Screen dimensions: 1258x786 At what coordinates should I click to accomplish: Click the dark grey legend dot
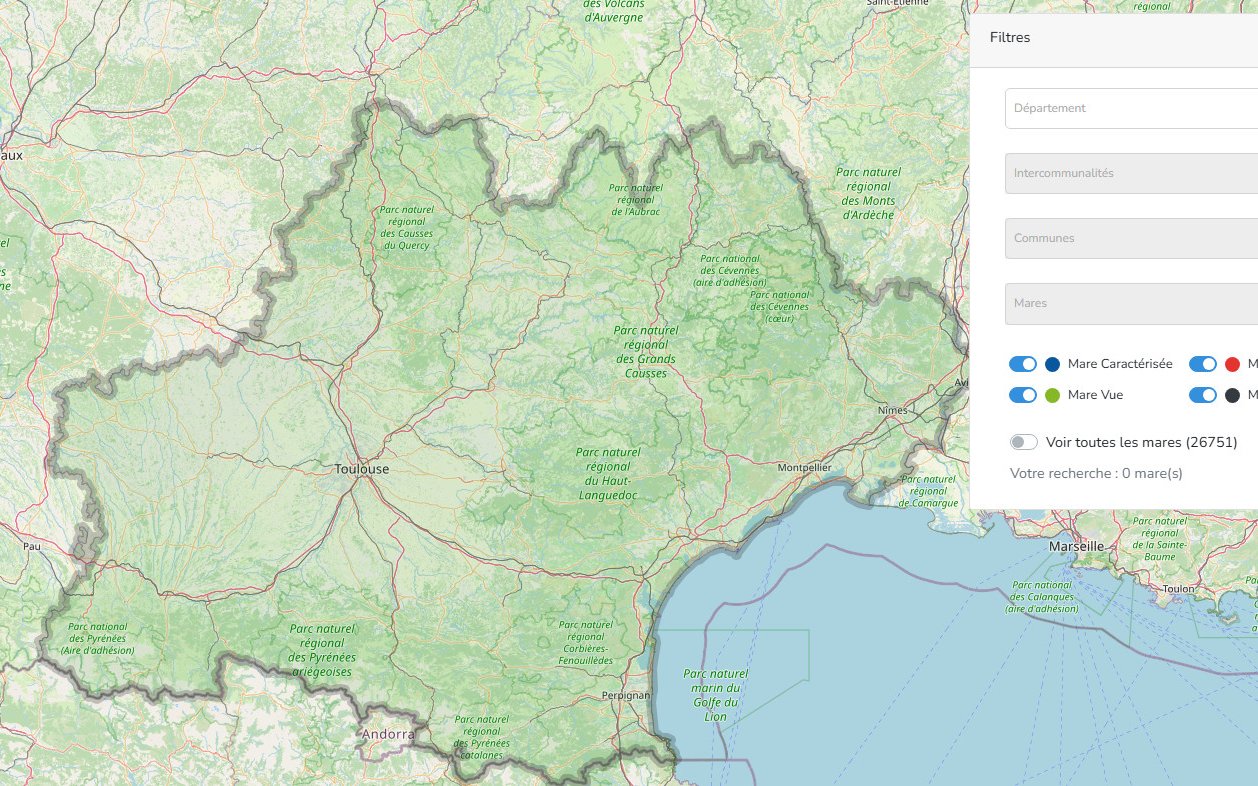1232,395
